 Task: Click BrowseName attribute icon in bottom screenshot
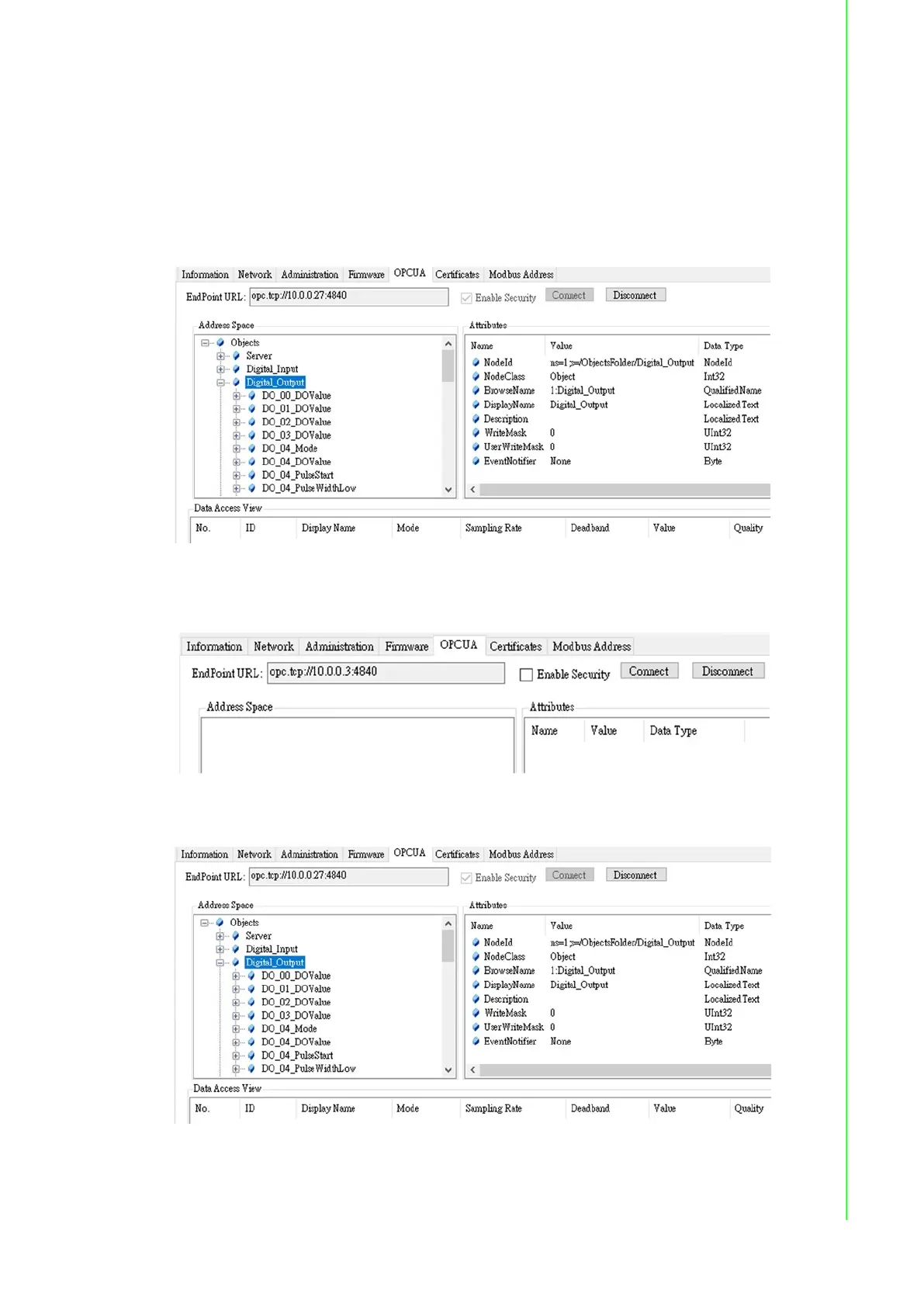[x=476, y=971]
